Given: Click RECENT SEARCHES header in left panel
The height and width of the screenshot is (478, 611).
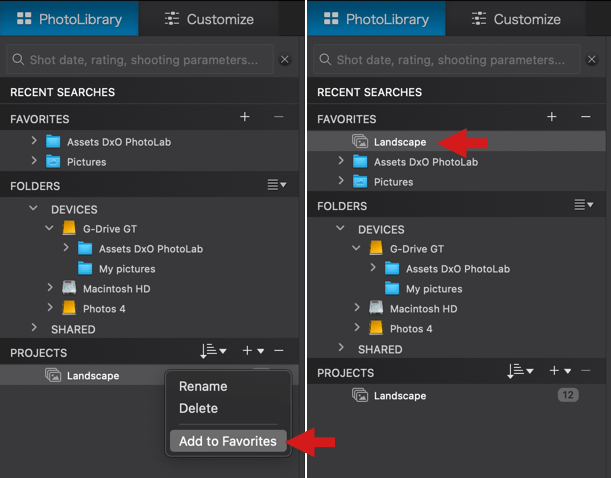Looking at the screenshot, I should pos(62,92).
